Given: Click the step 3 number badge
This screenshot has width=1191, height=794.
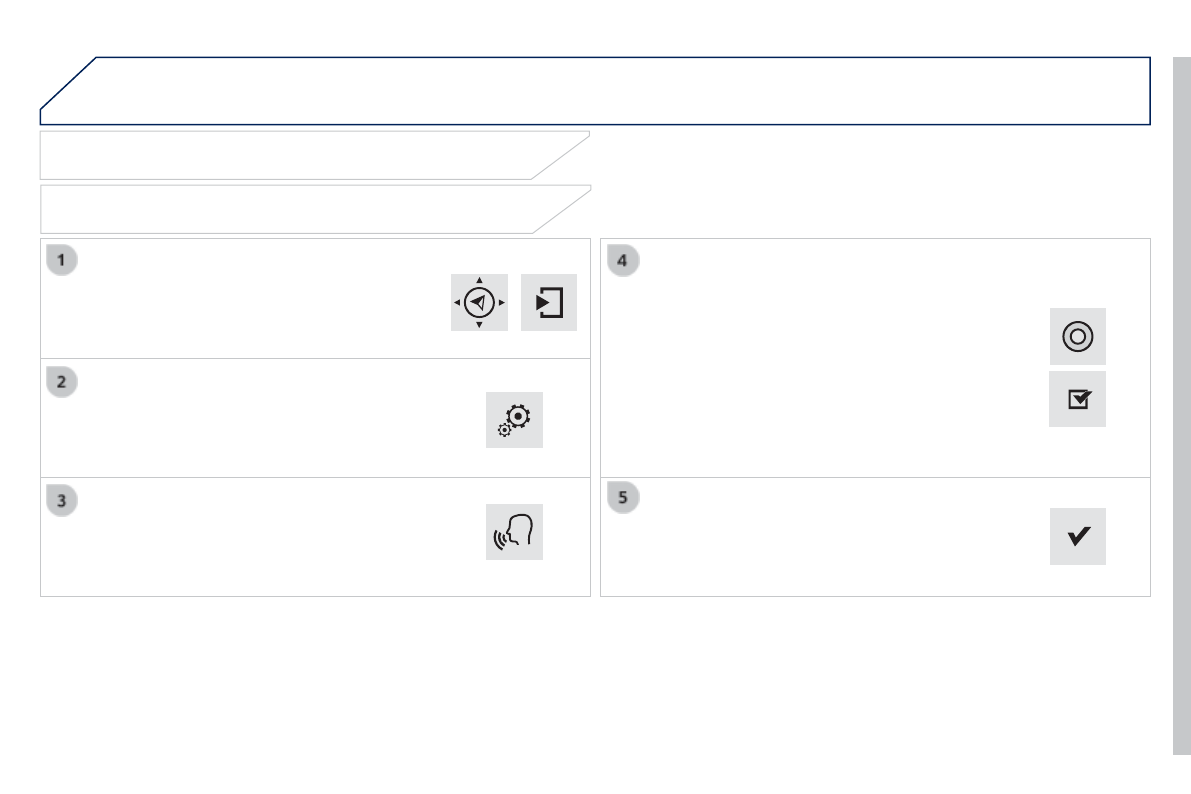Looking at the screenshot, I should click(62, 501).
